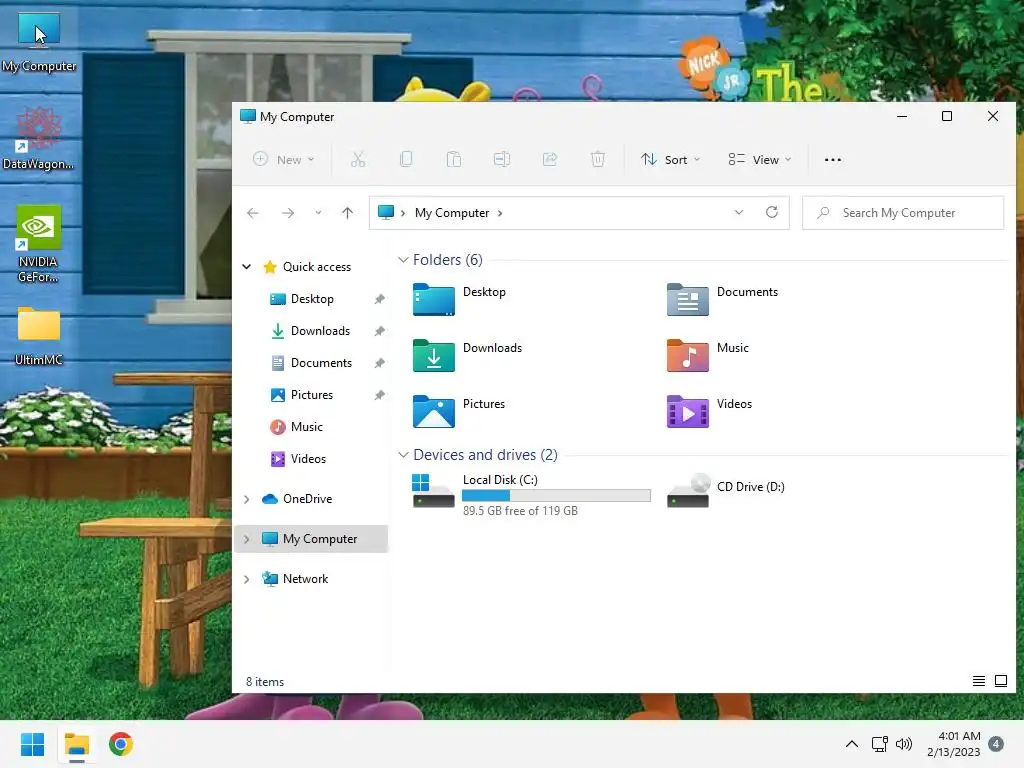The height and width of the screenshot is (768, 1024).
Task: Select OneDrive in navigation pane
Action: click(x=297, y=499)
